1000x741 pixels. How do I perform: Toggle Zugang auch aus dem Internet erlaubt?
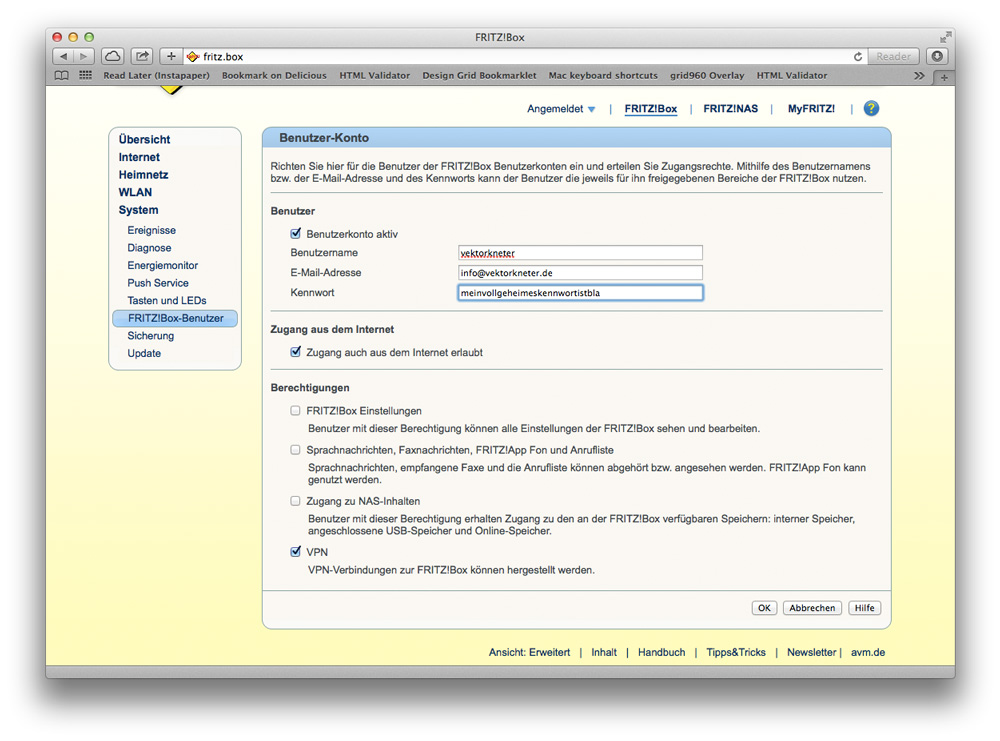click(x=295, y=351)
